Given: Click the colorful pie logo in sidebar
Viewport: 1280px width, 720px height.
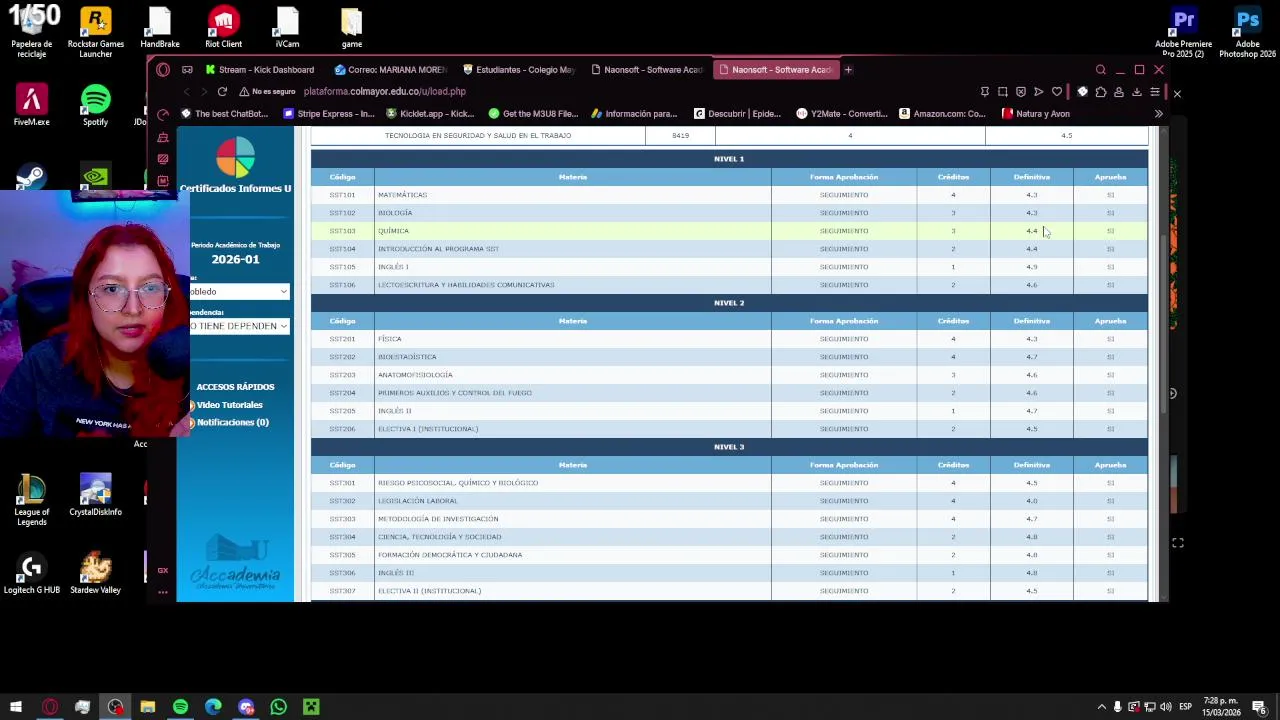Looking at the screenshot, I should pyautogui.click(x=236, y=159).
